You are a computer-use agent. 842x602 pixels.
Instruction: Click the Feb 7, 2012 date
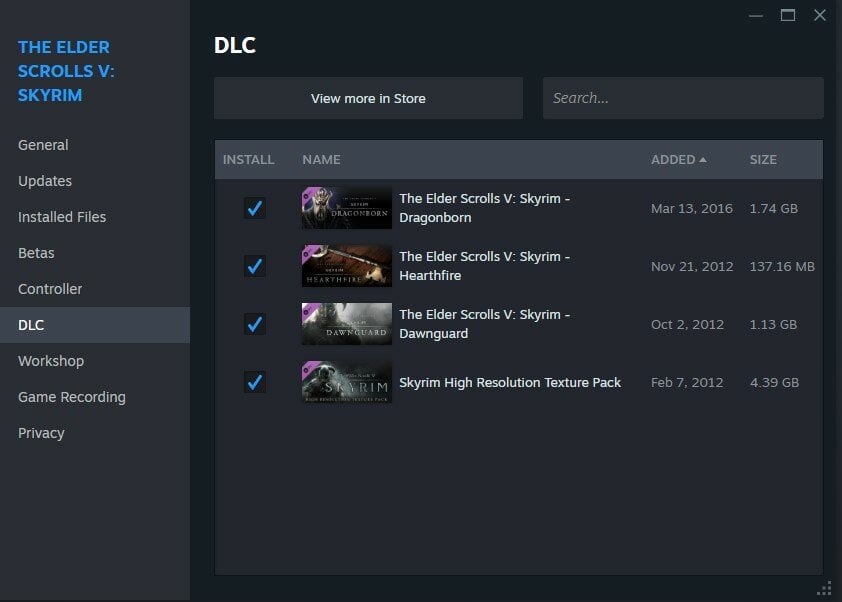point(687,382)
